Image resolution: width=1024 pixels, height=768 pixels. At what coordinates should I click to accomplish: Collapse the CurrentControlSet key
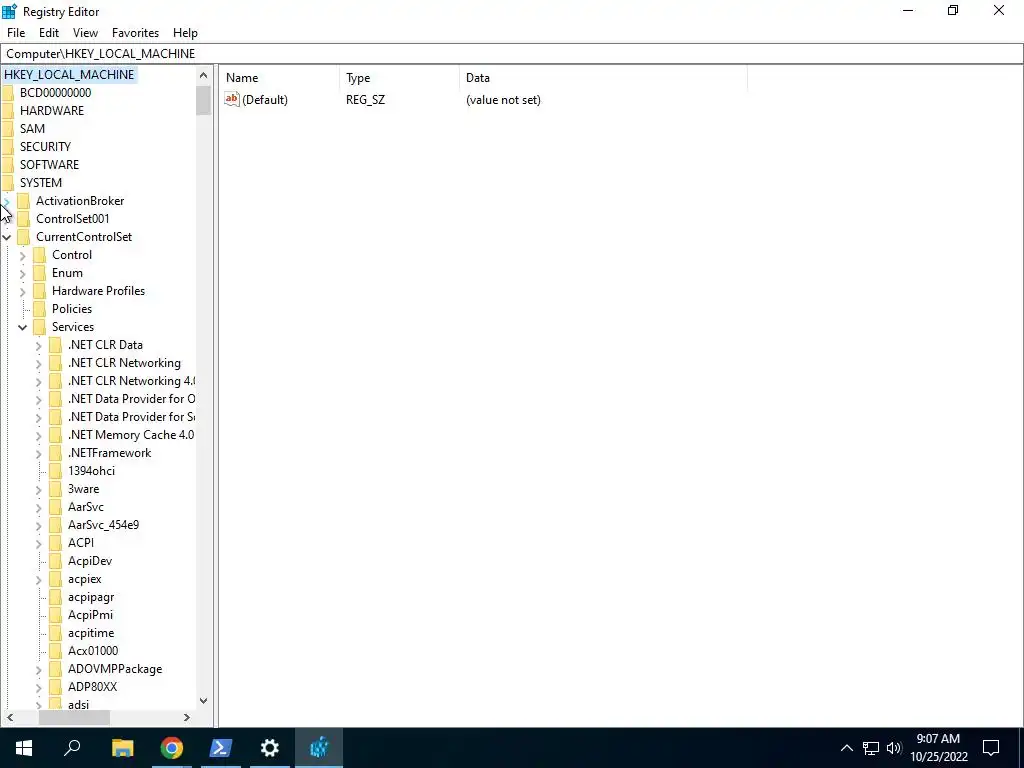click(7, 237)
